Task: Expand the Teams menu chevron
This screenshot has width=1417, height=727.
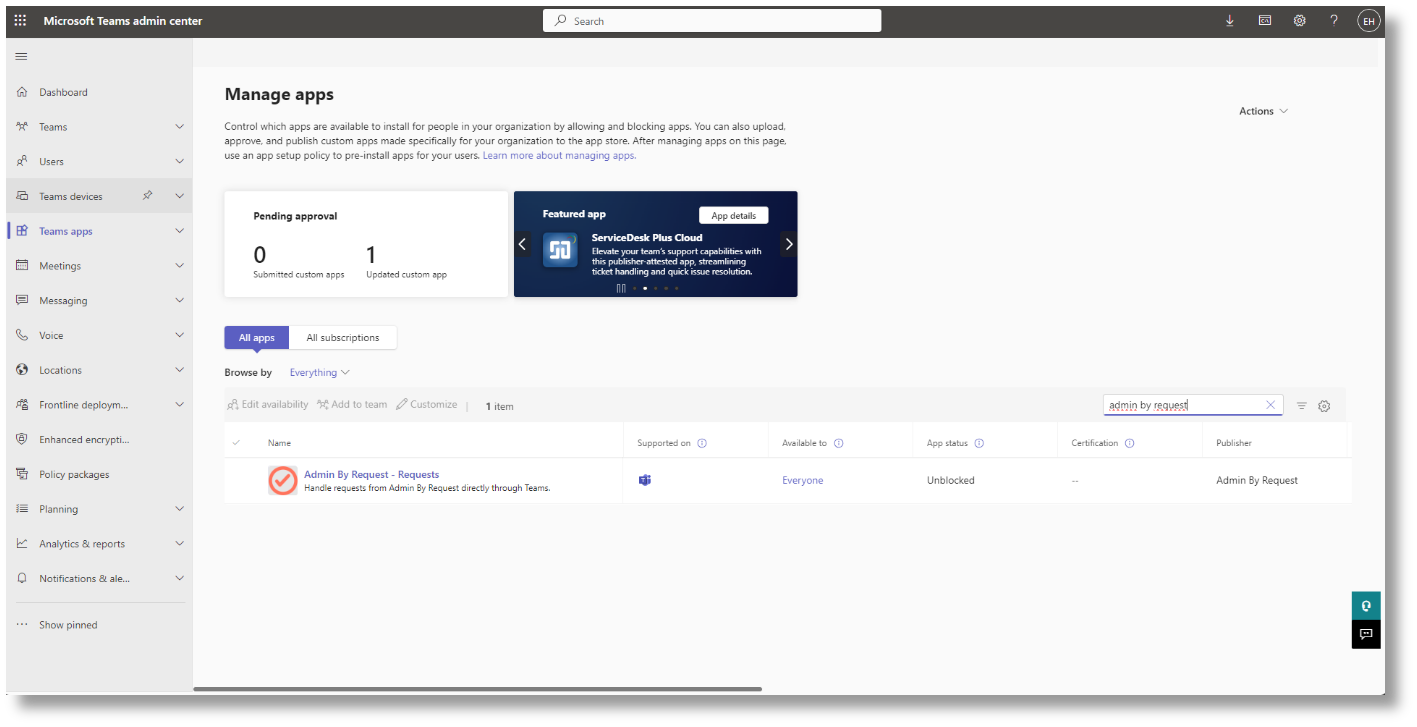Action: click(180, 127)
